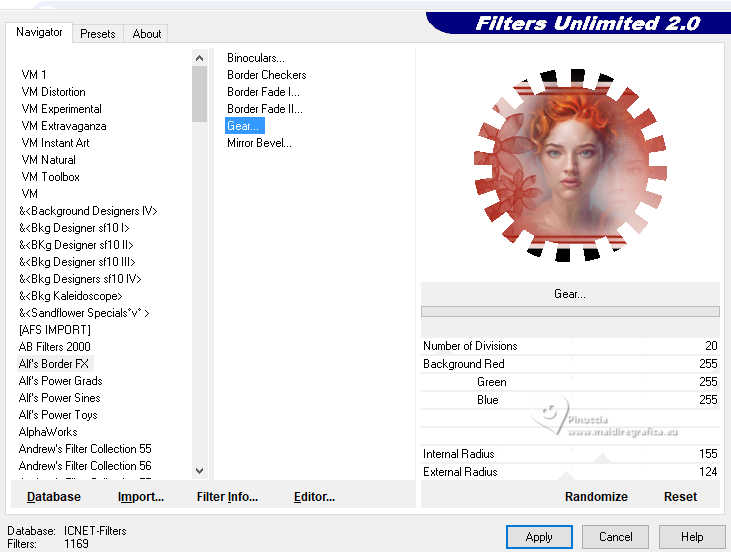Adjust the Background Red slider
The image size is (731, 552).
click(570, 364)
